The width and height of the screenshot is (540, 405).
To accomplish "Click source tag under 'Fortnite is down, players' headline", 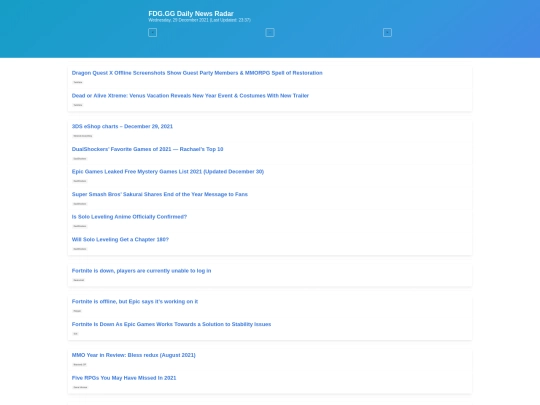I will click(x=79, y=280).
